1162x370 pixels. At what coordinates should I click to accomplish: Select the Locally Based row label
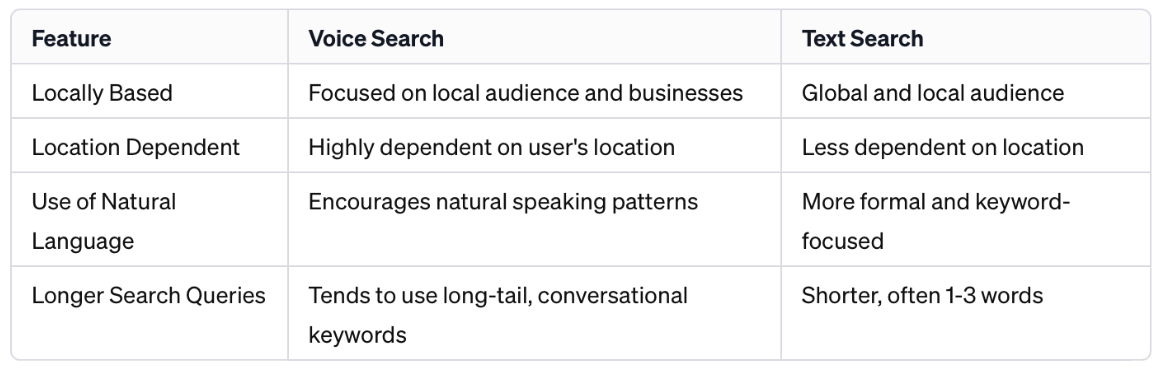(x=102, y=93)
